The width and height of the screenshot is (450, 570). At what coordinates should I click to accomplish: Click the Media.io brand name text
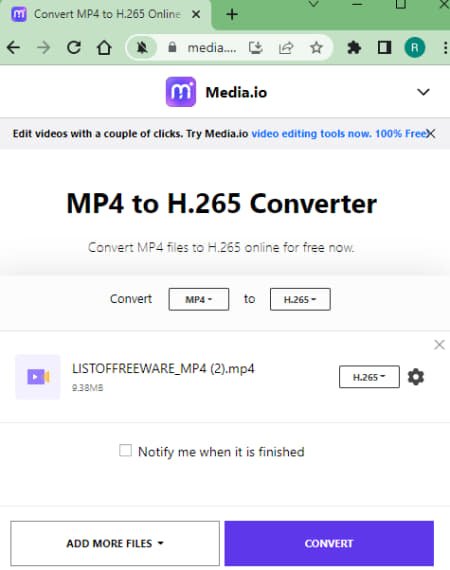(x=236, y=92)
